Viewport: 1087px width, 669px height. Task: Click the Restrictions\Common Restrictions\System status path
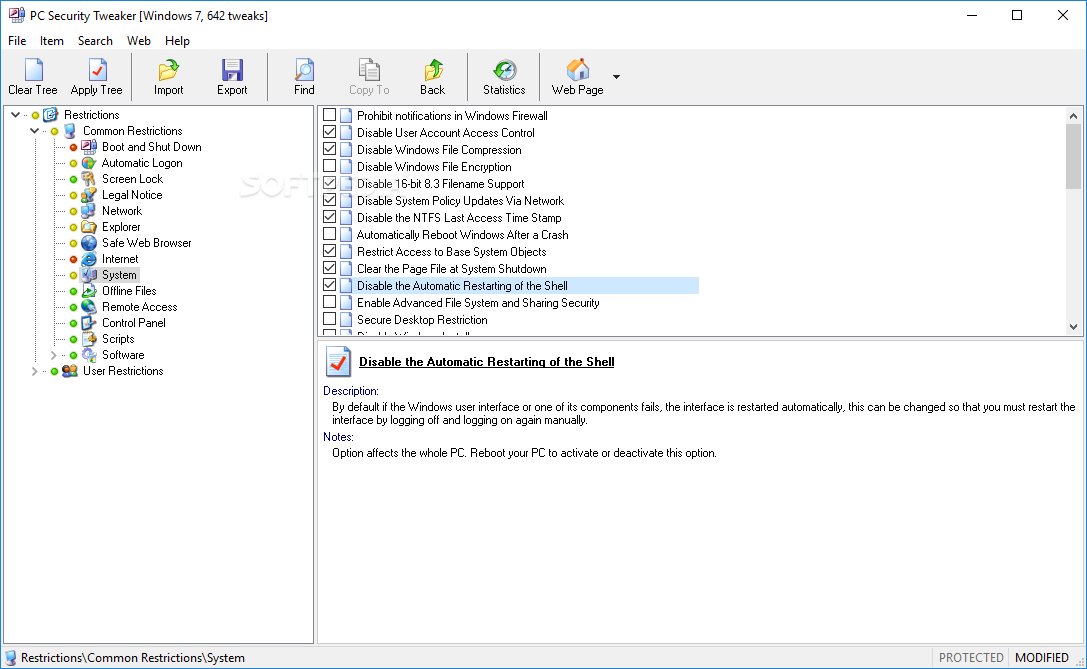132,658
